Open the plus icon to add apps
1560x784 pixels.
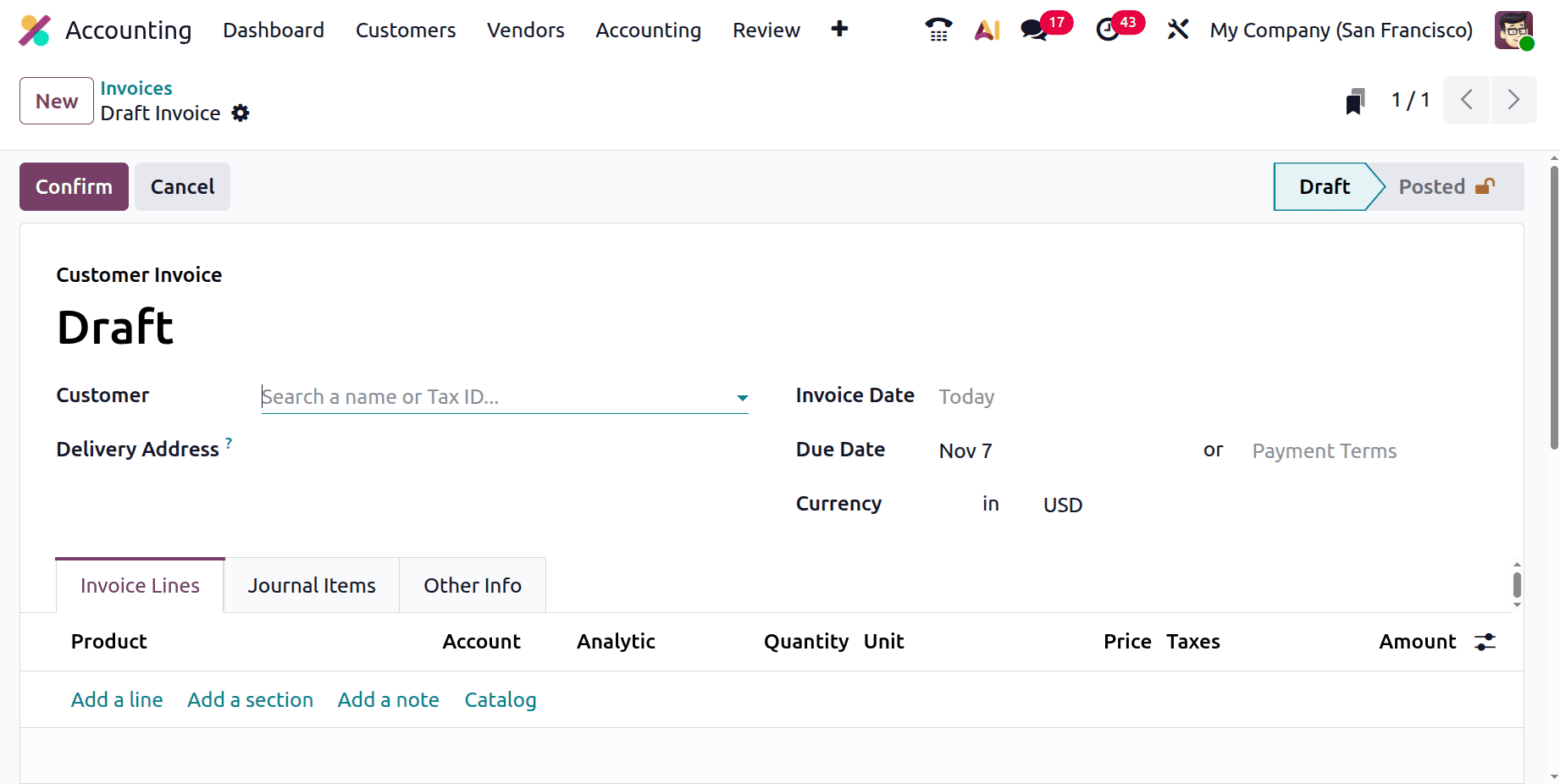point(838,29)
